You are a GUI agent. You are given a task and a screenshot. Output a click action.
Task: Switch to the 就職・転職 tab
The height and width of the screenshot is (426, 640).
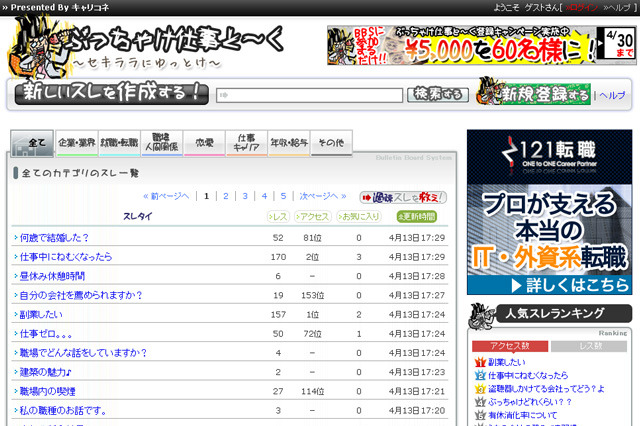point(119,143)
